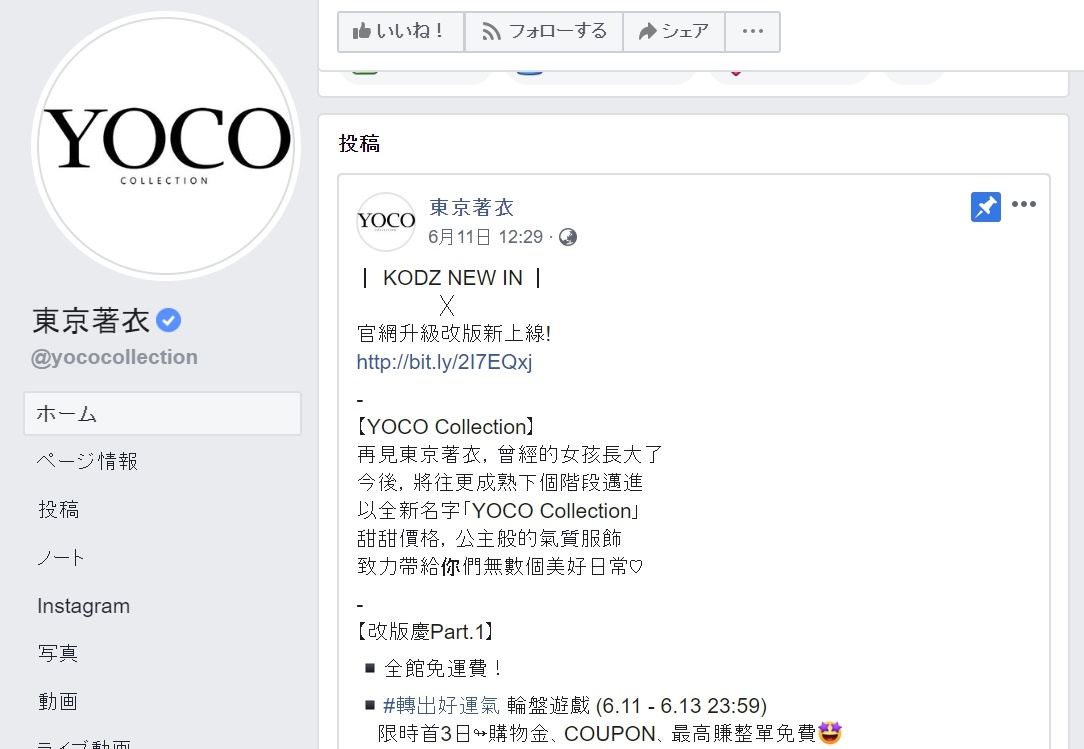Open ページ情報 in the sidebar

pos(88,461)
